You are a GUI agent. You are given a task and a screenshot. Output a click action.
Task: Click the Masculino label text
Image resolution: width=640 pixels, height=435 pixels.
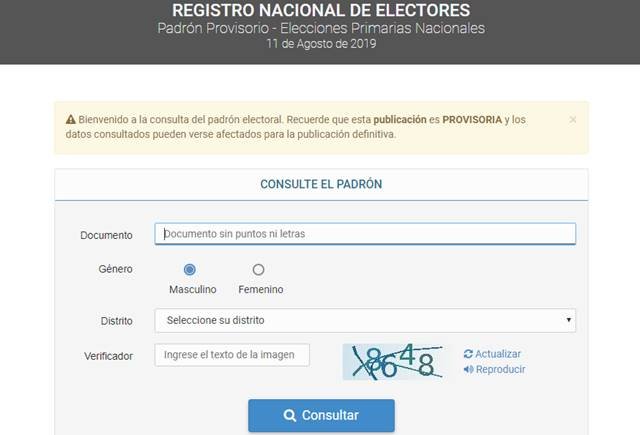coord(190,290)
